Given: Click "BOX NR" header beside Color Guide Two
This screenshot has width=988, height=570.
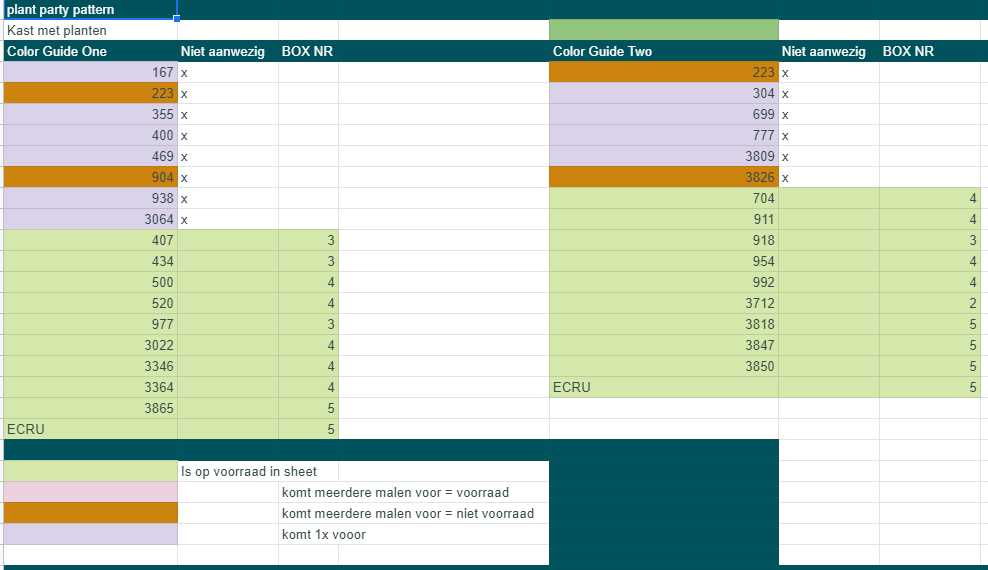Looking at the screenshot, I should [x=929, y=51].
